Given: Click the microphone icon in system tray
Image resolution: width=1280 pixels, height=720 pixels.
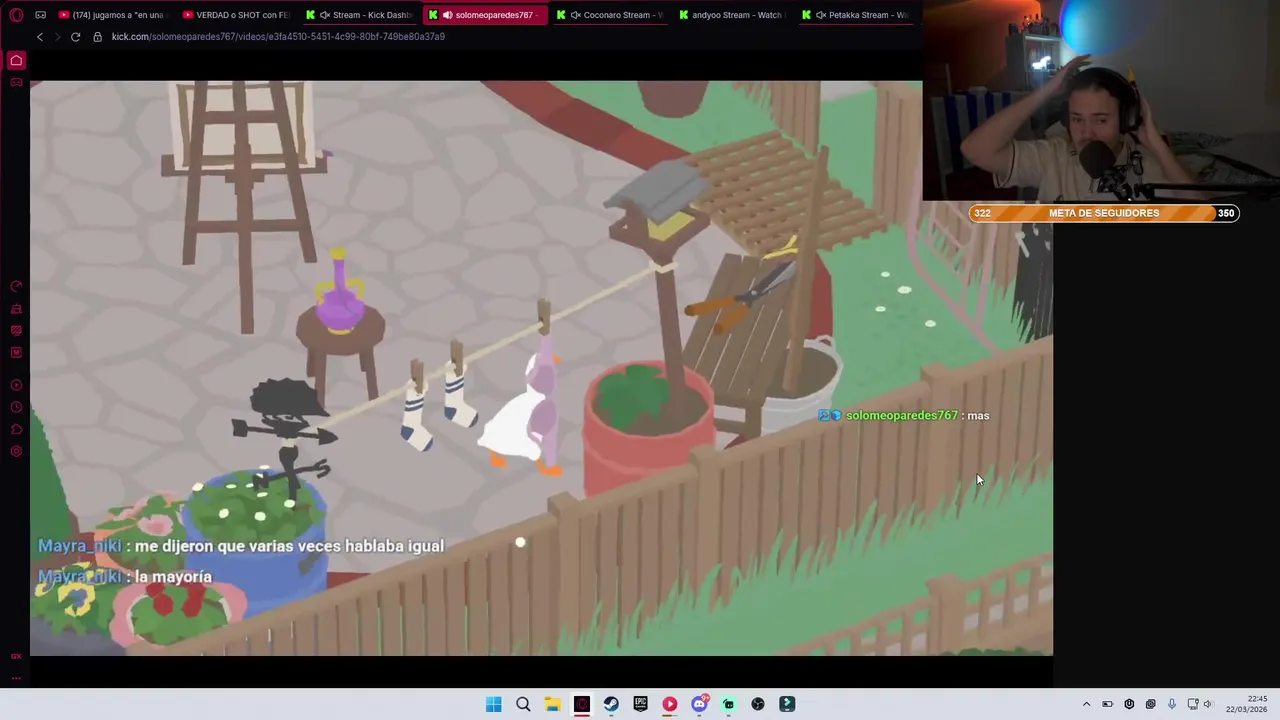Looking at the screenshot, I should click(1172, 704).
